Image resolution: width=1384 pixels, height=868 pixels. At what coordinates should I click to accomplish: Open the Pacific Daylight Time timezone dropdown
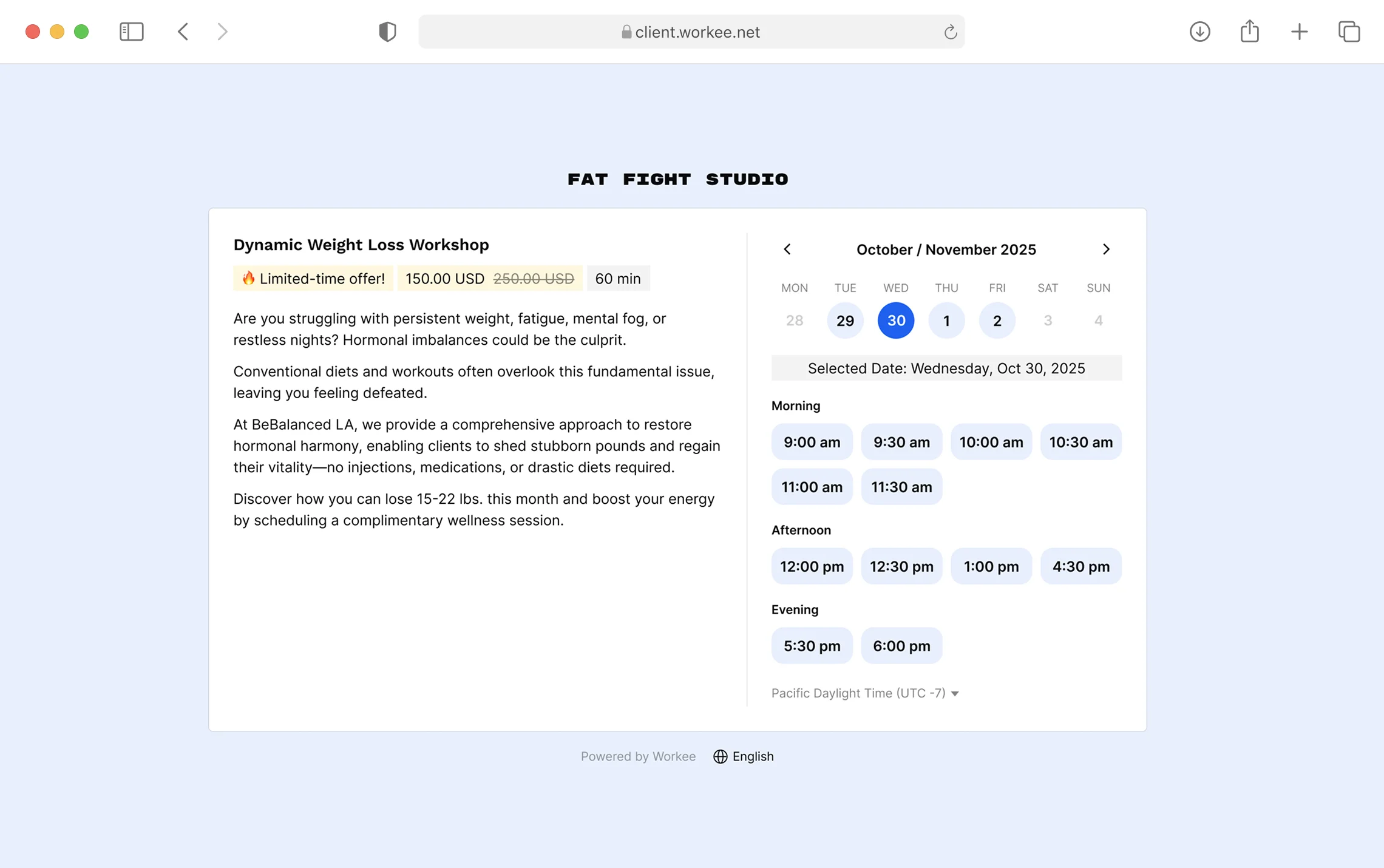point(864,693)
